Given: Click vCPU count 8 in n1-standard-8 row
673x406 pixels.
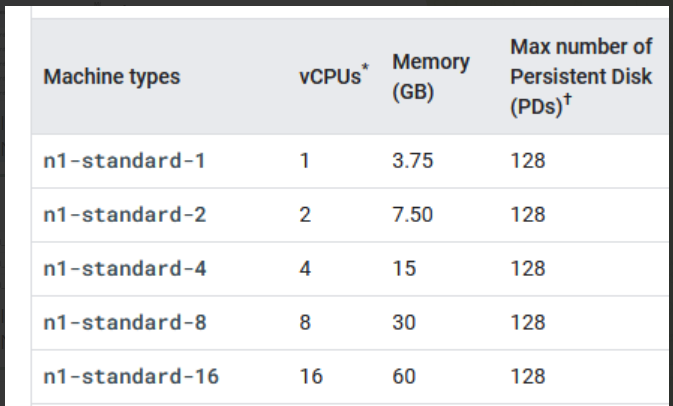Looking at the screenshot, I should [x=305, y=322].
